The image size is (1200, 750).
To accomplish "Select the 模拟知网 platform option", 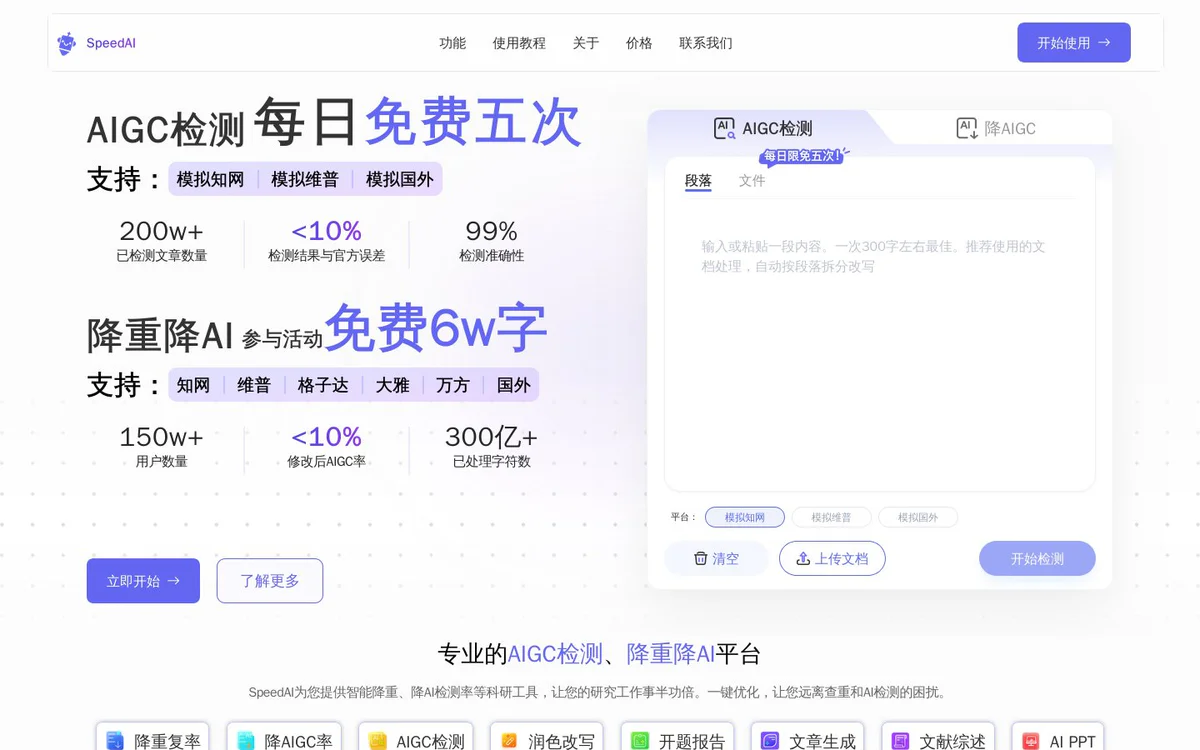I will [x=745, y=517].
